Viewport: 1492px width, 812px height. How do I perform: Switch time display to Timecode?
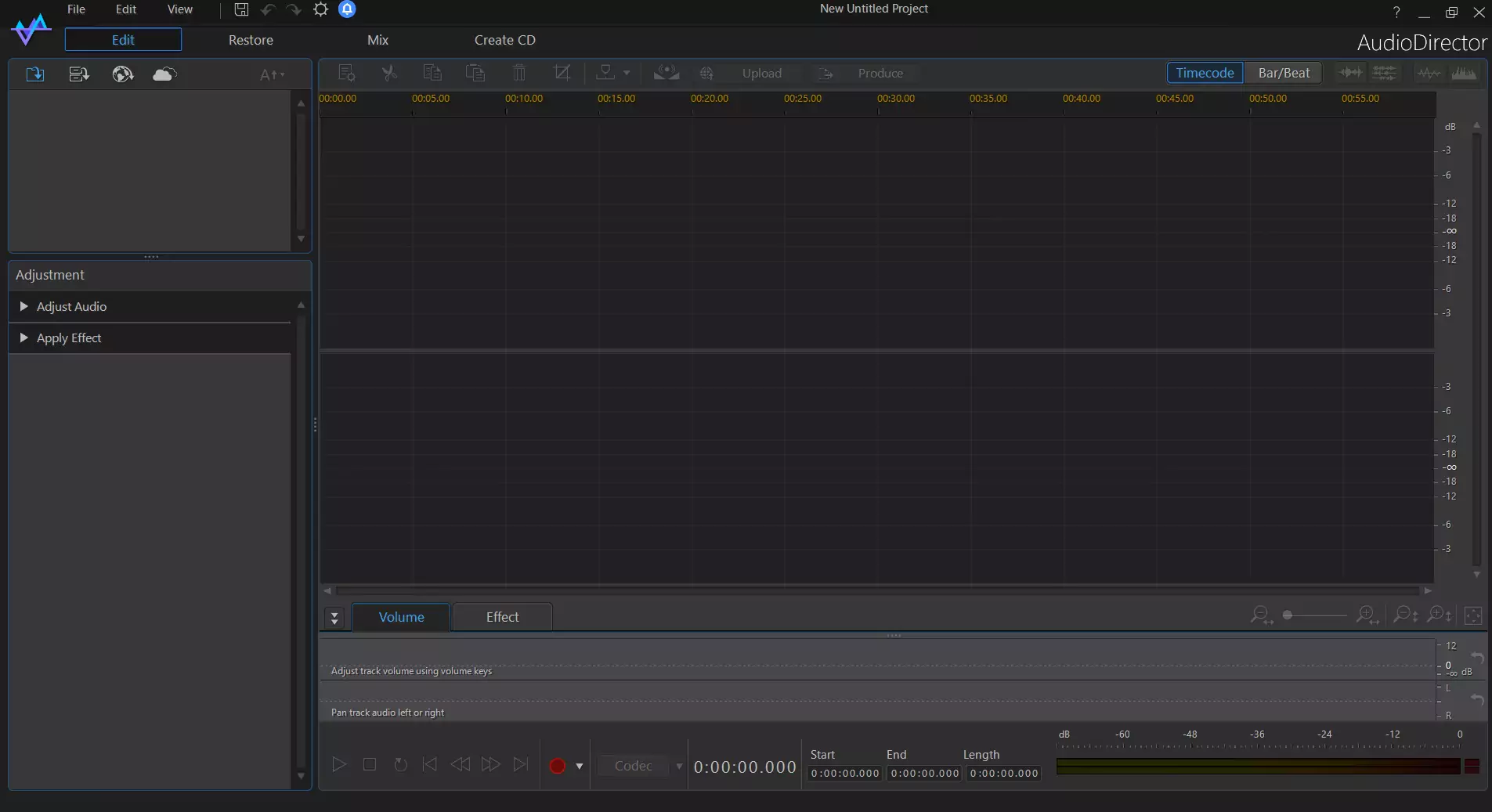(1205, 73)
